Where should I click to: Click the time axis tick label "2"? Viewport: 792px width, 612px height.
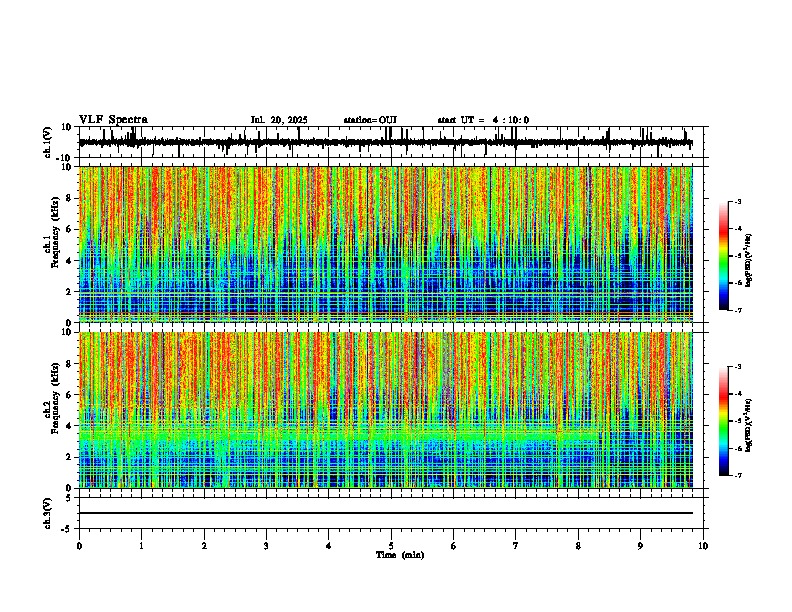(204, 546)
